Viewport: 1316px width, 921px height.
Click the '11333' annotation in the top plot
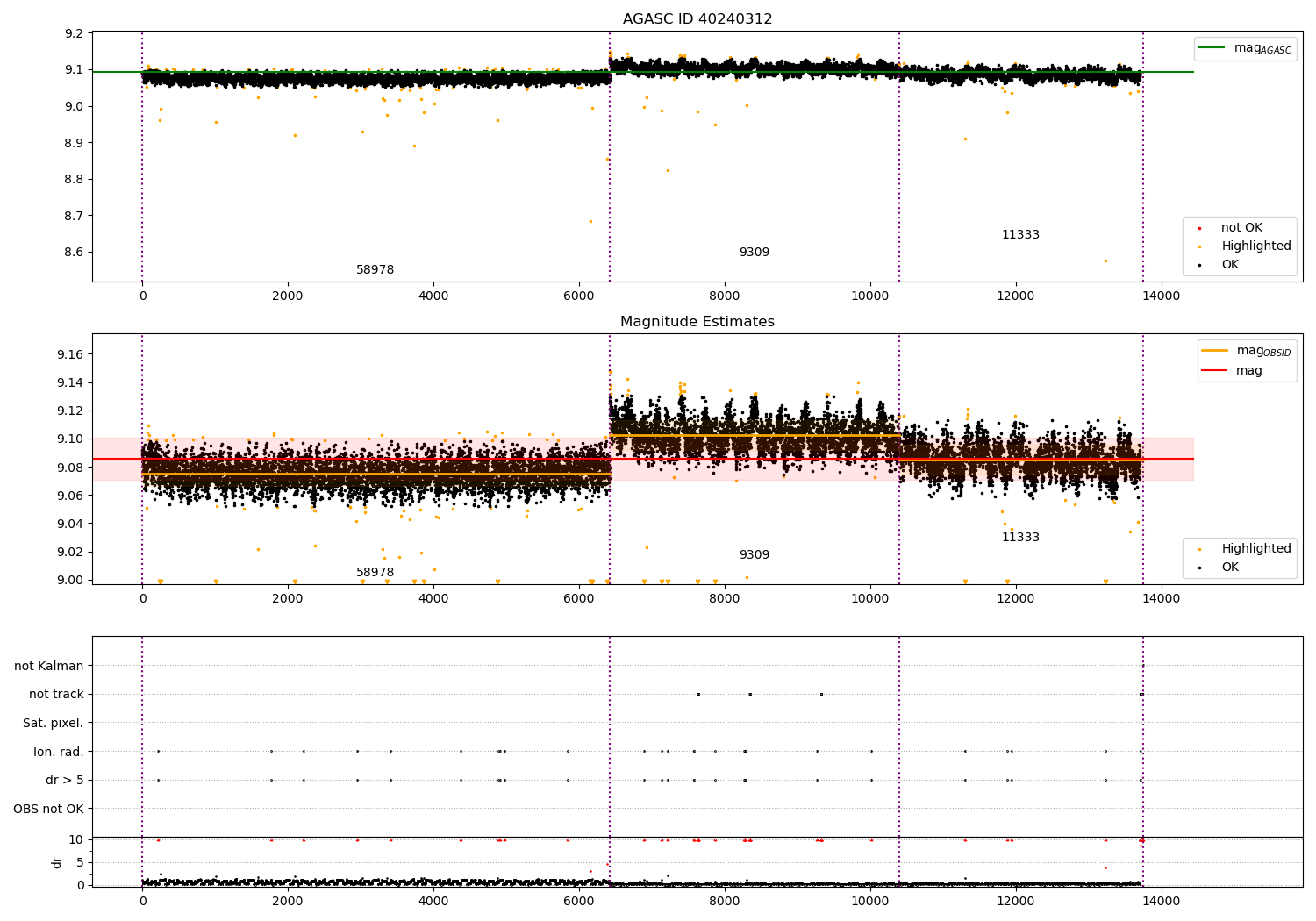1020,235
